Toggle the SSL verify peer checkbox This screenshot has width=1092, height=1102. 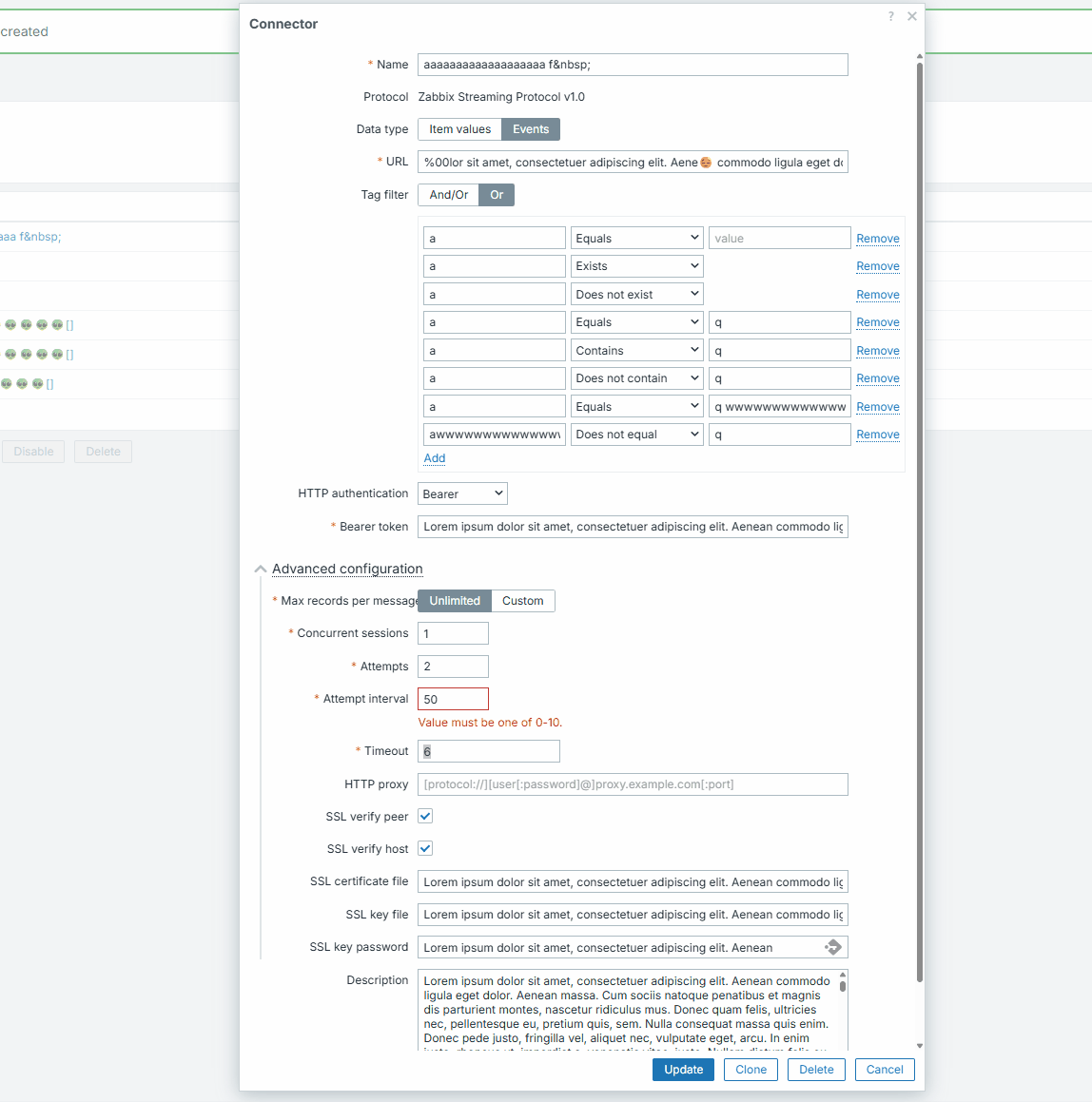click(425, 816)
